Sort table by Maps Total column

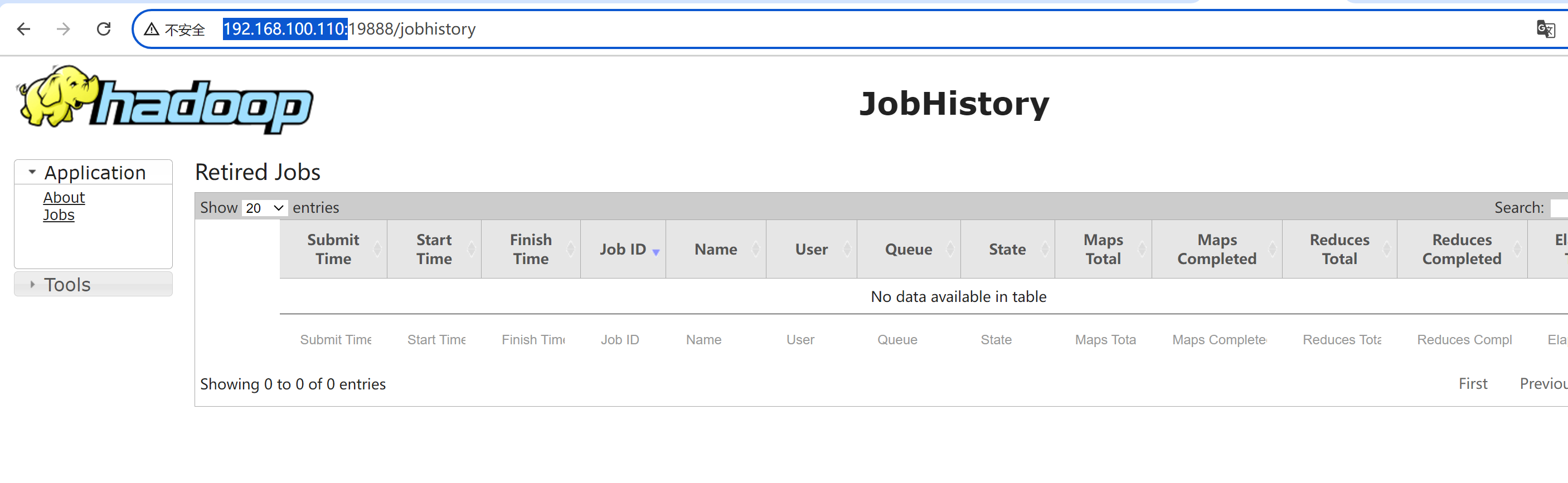[x=1103, y=250]
